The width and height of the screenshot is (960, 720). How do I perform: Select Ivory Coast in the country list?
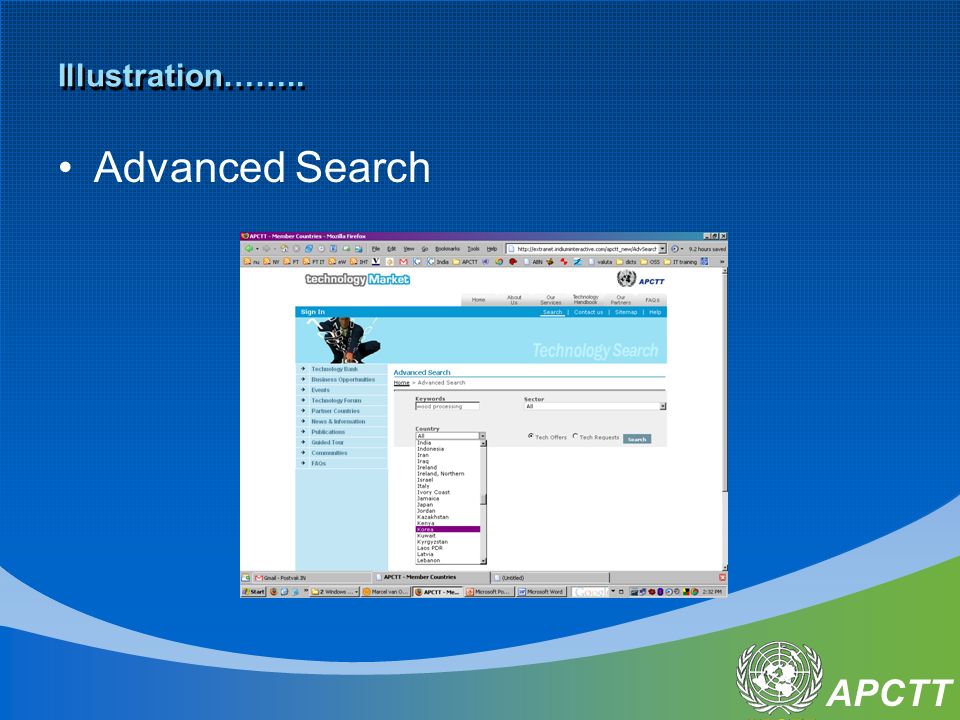[448, 492]
